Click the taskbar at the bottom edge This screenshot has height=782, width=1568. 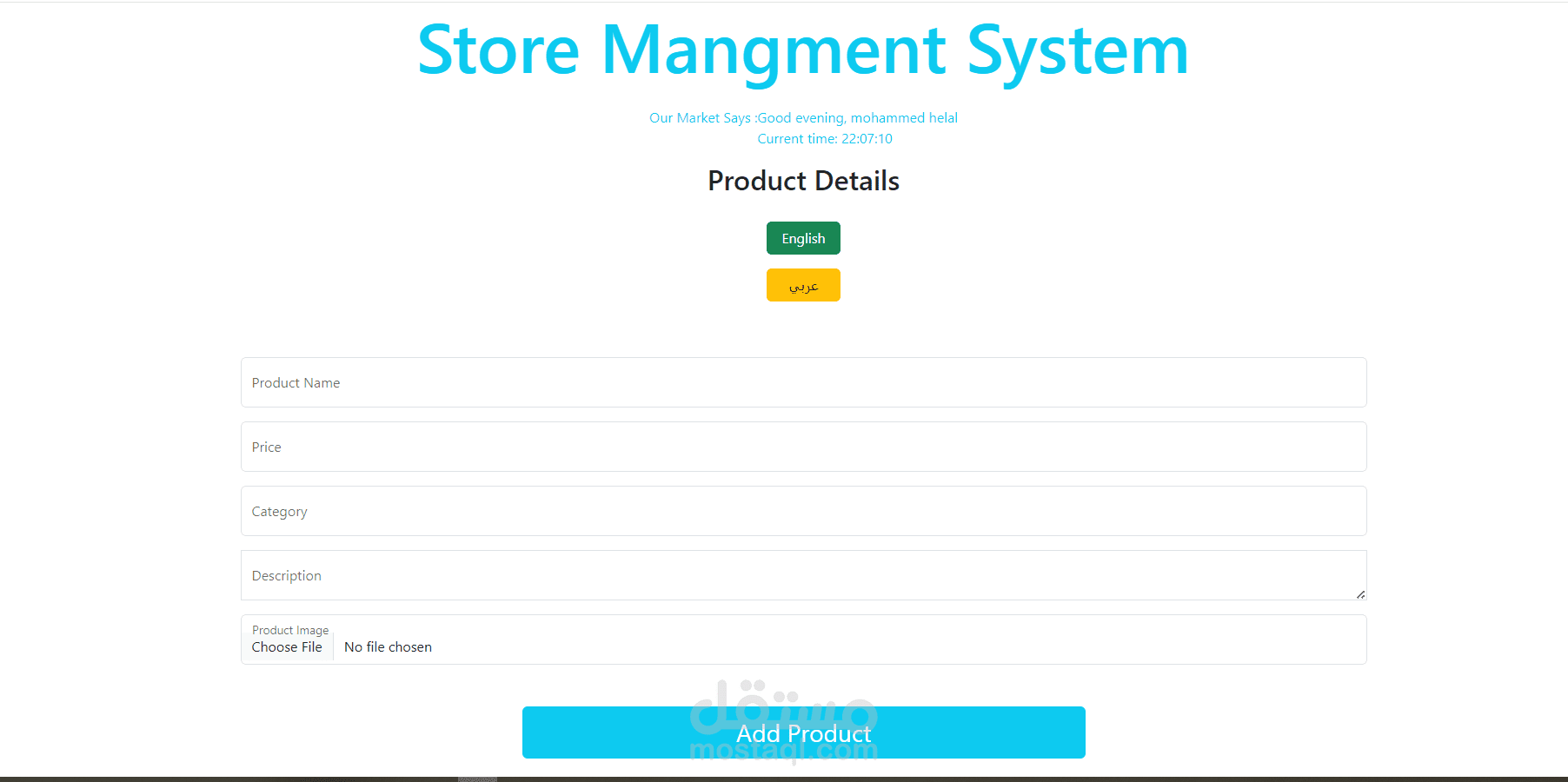click(784, 778)
